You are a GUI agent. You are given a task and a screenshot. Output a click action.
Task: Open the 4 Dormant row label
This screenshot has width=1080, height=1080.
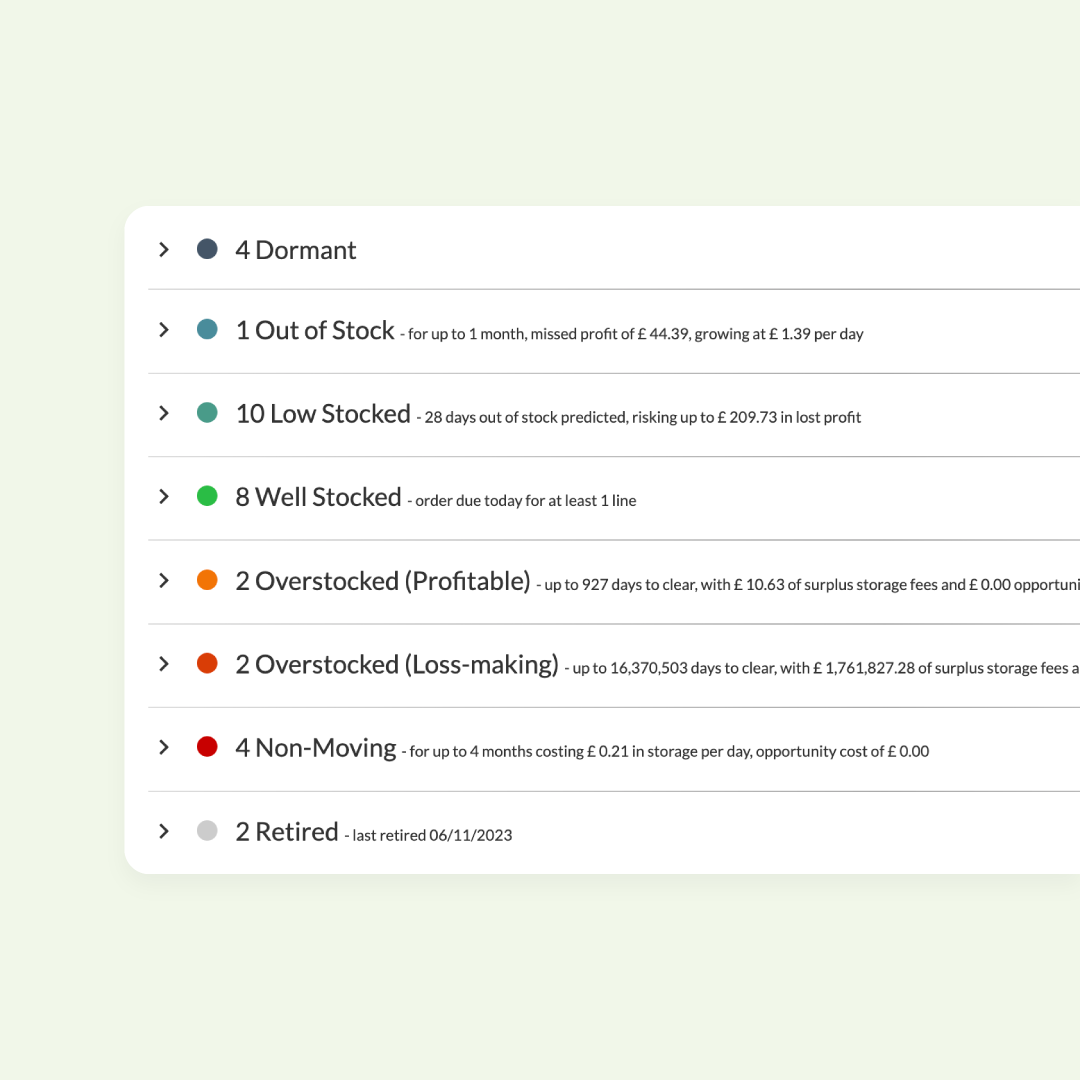(x=296, y=250)
